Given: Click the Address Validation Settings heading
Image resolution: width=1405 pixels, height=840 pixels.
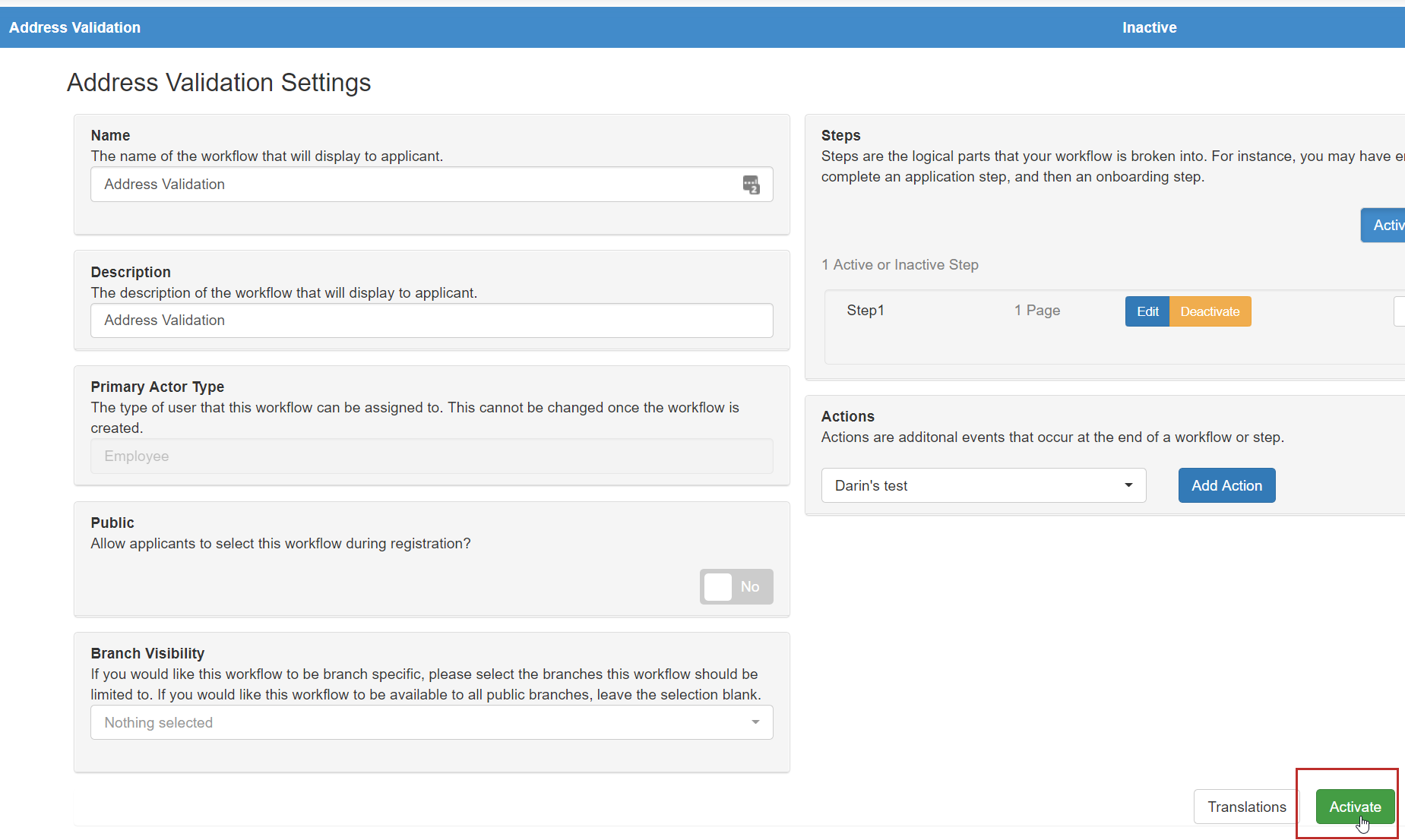Looking at the screenshot, I should pyautogui.click(x=219, y=82).
